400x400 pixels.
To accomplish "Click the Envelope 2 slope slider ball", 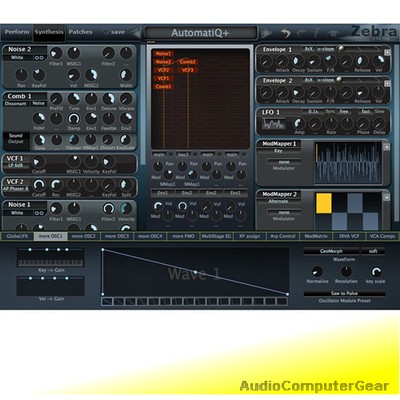I will coord(339,80).
